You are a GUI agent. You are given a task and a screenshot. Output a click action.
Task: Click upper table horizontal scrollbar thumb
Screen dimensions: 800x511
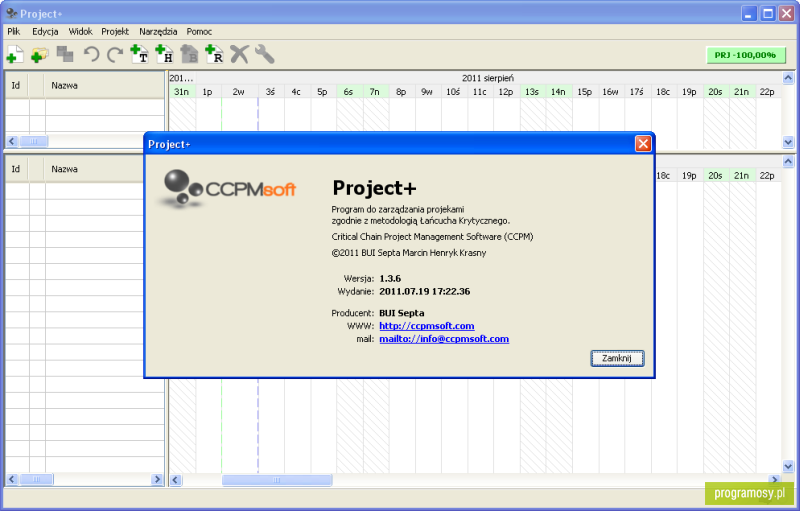click(34, 141)
